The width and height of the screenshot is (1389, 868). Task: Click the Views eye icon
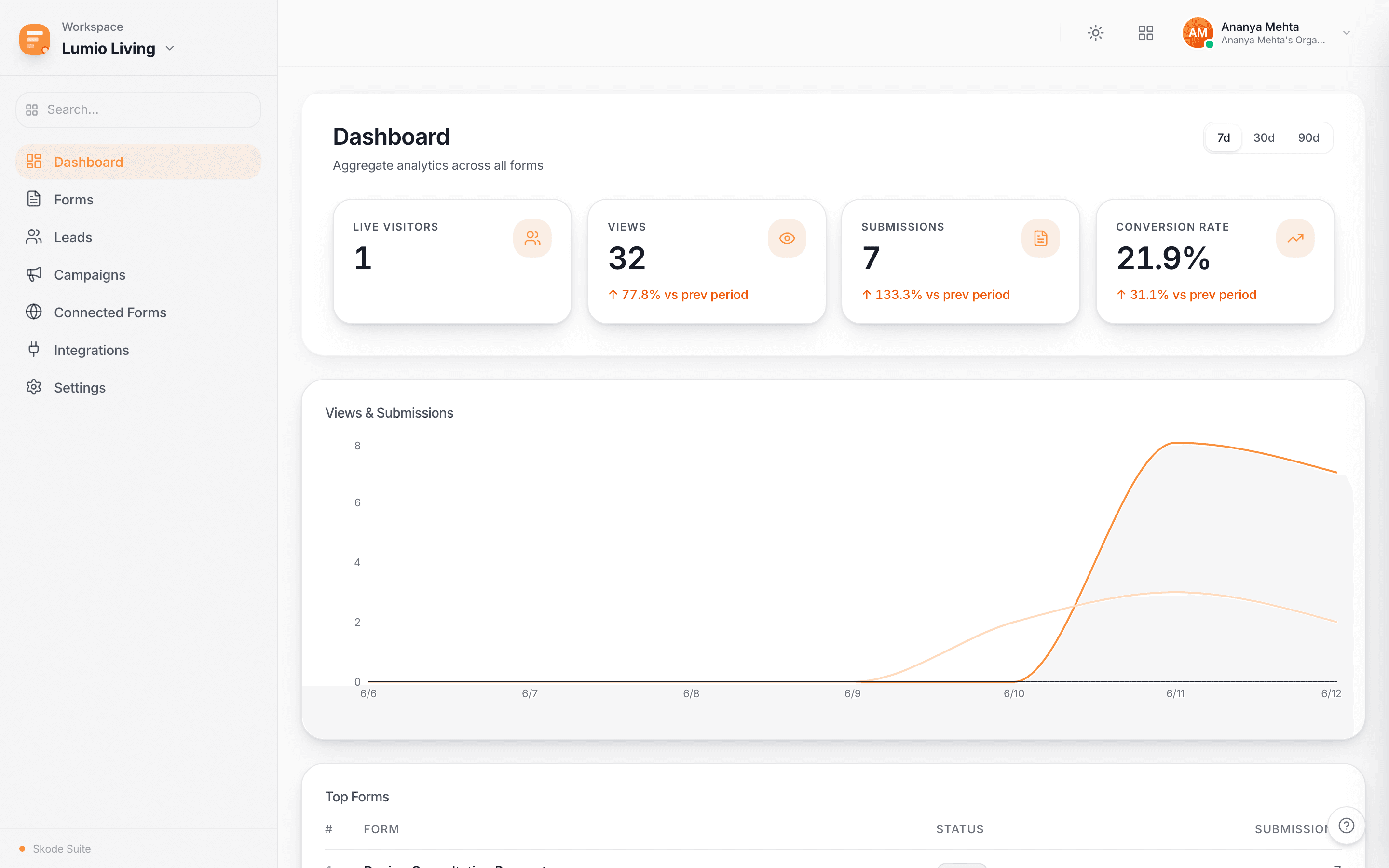pyautogui.click(x=787, y=238)
